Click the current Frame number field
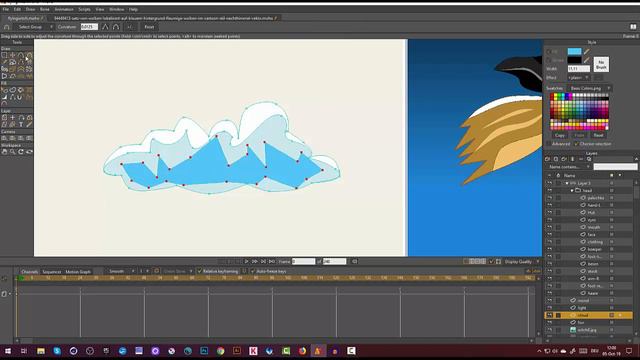 (304, 262)
